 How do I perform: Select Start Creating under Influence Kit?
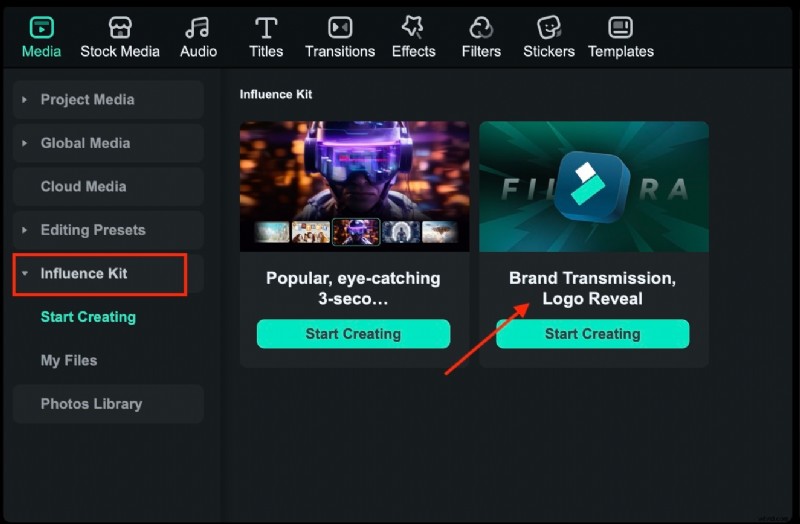point(88,317)
